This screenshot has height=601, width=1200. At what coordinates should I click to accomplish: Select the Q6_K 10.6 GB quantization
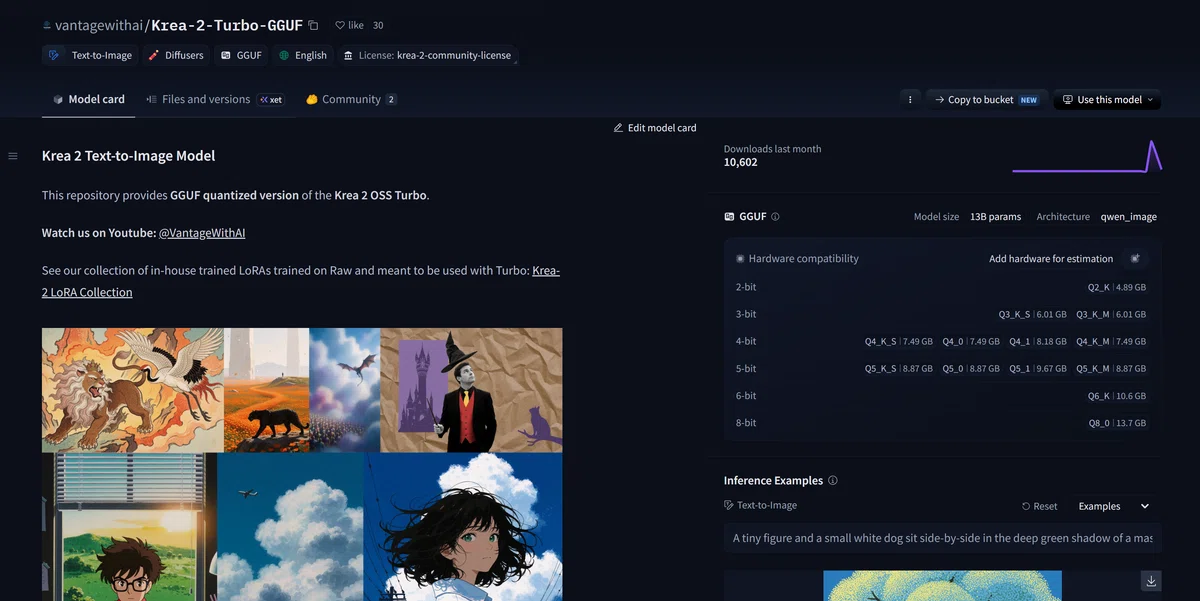[x=1117, y=396]
